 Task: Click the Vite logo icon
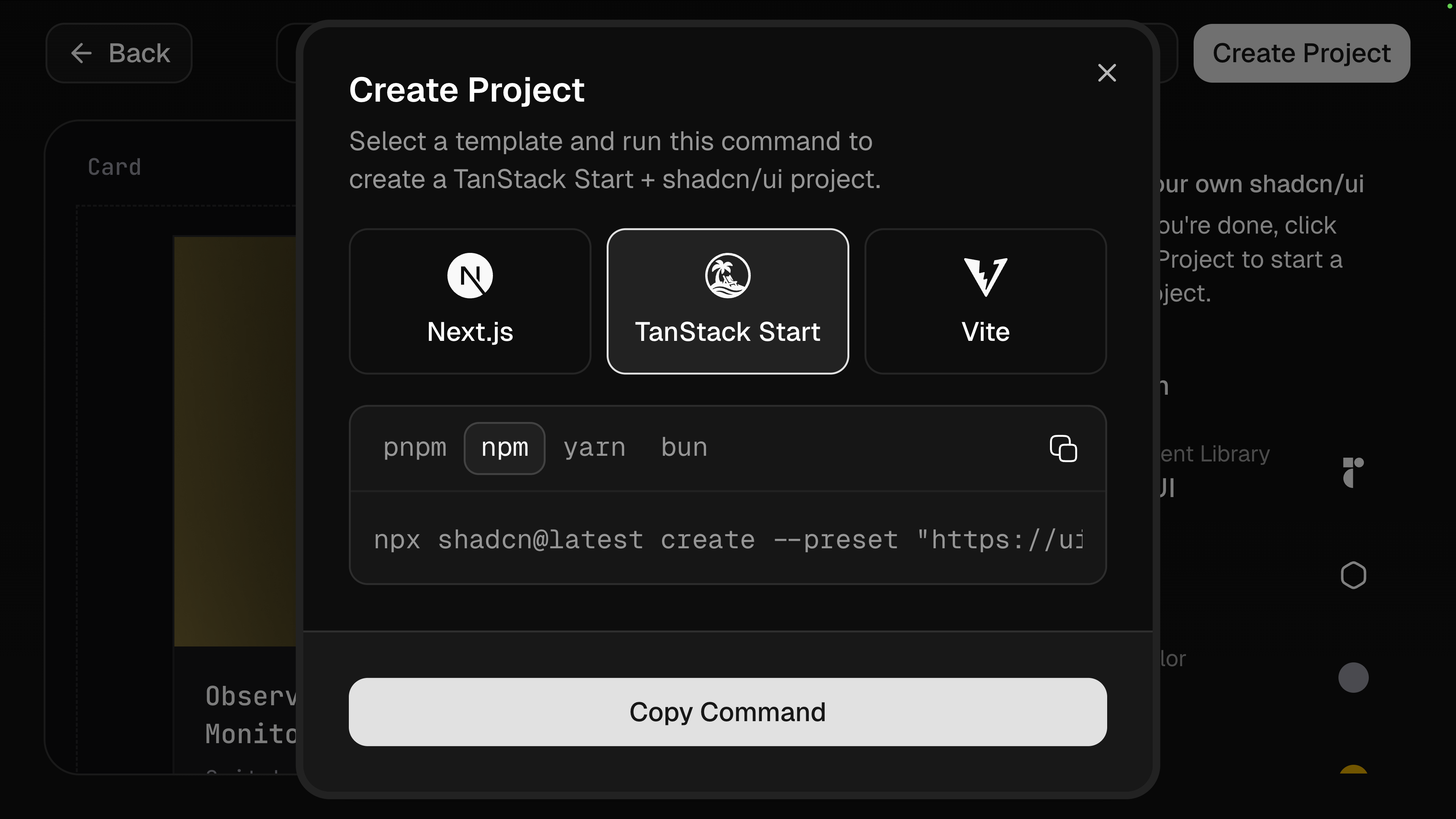[x=985, y=277]
